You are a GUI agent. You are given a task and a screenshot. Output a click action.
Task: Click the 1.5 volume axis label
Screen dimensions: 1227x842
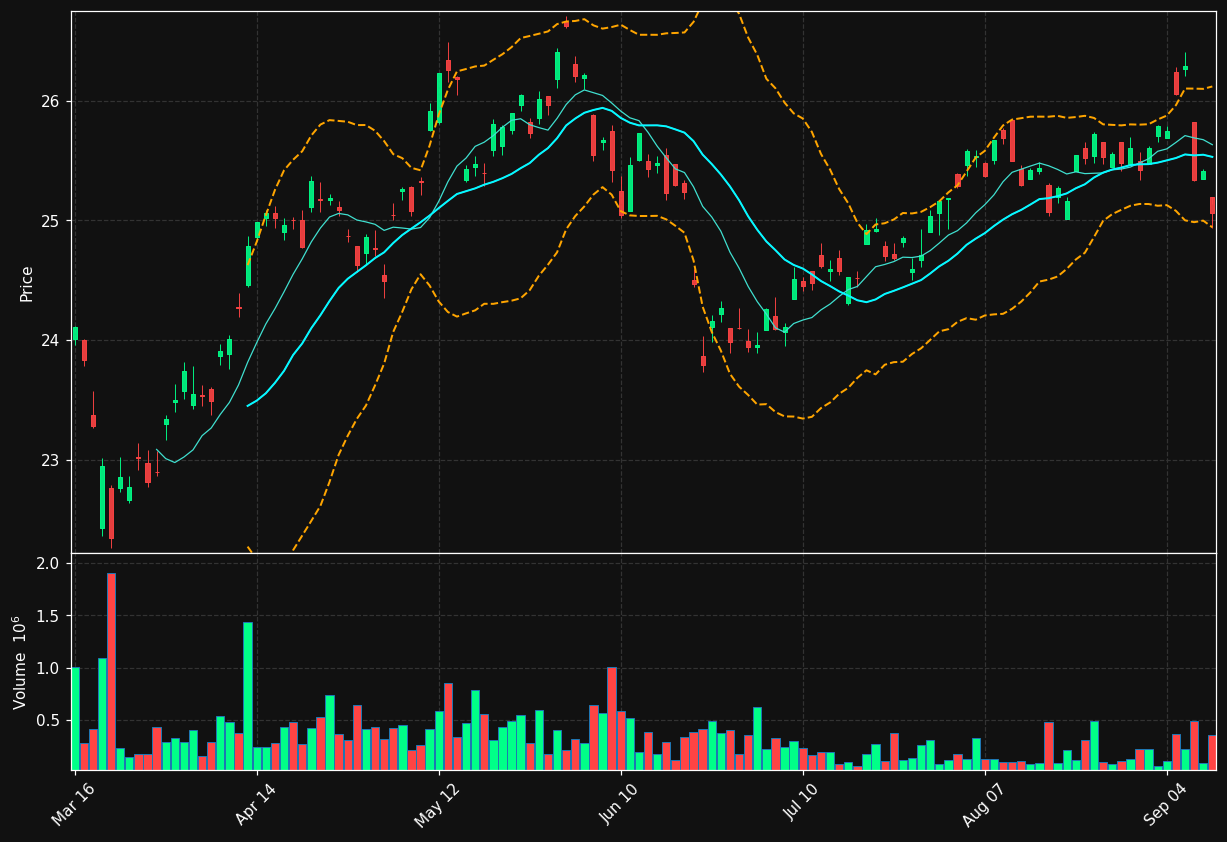coord(49,616)
